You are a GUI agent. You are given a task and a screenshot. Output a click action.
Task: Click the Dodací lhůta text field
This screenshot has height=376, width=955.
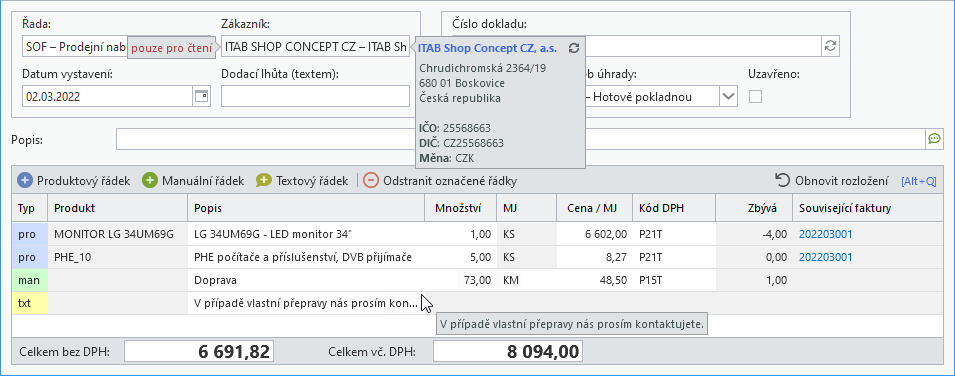coord(315,96)
